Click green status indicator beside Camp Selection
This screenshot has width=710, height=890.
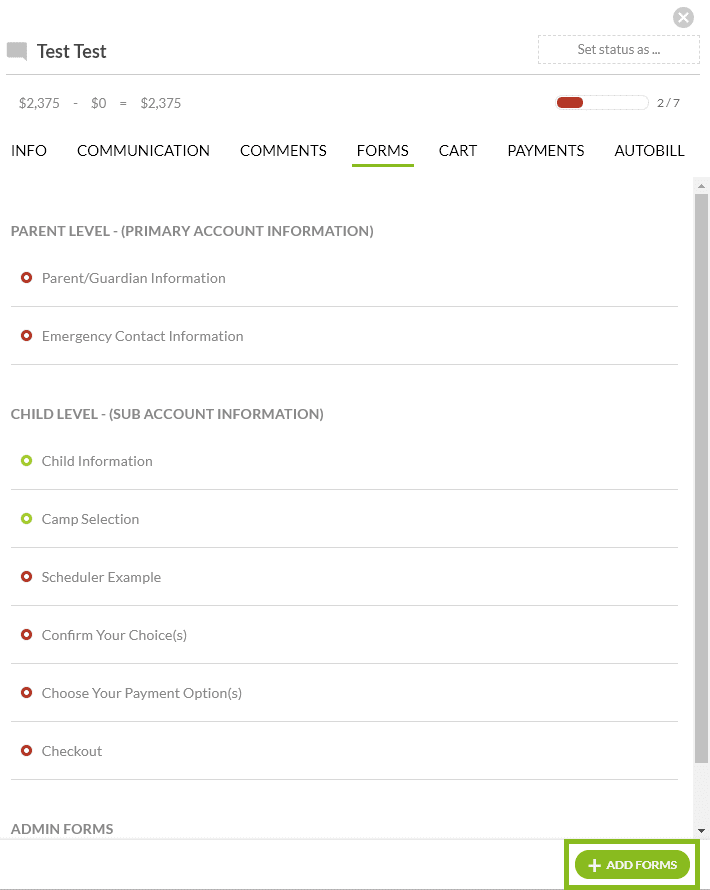coord(26,519)
